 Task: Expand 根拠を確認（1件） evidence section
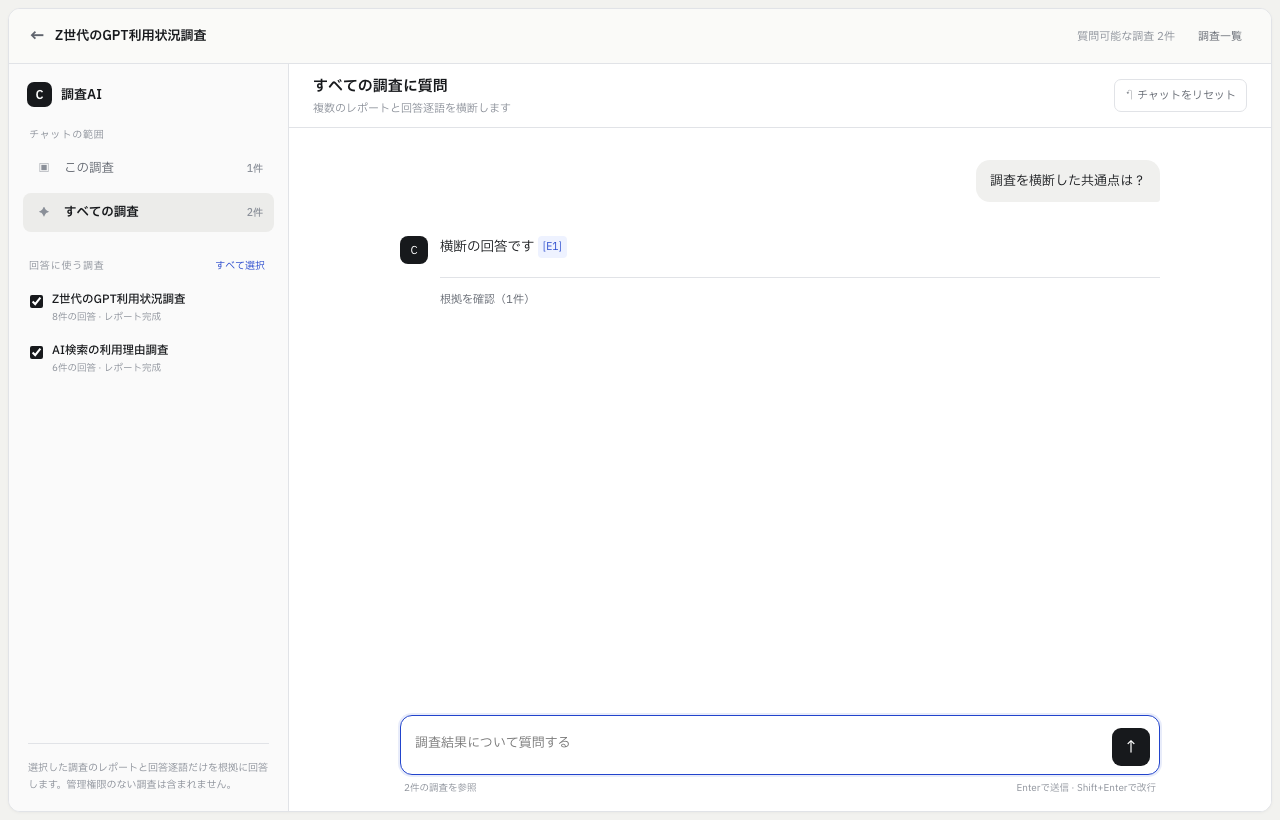coord(487,299)
